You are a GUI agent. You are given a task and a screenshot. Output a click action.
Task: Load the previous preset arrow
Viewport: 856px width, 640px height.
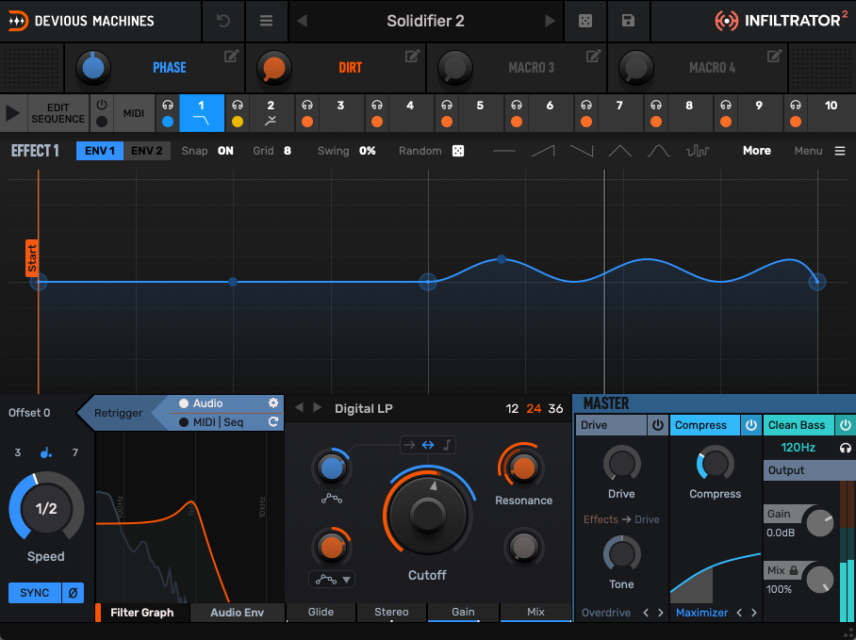click(x=302, y=21)
